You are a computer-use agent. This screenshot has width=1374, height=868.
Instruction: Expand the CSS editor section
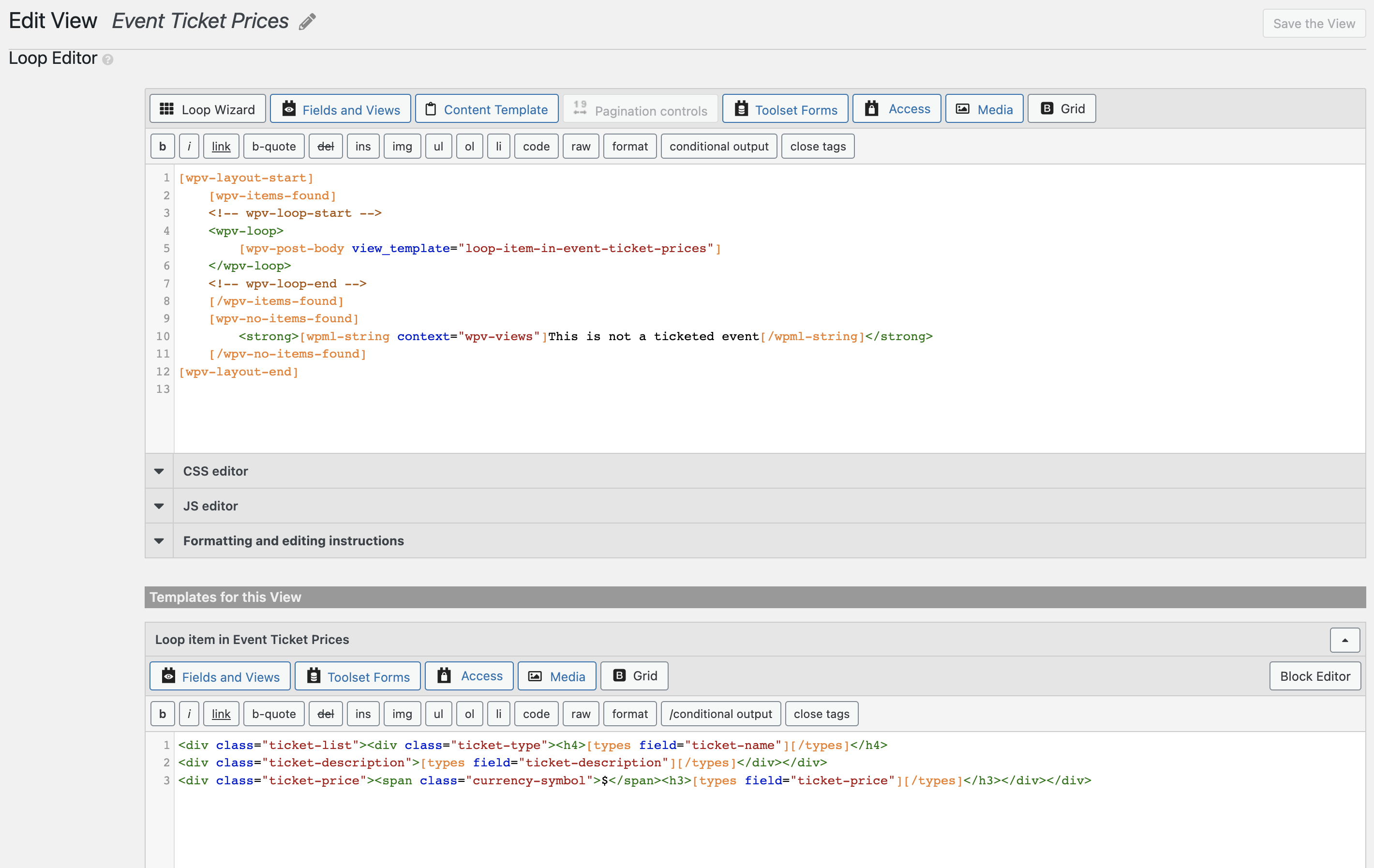(x=755, y=471)
